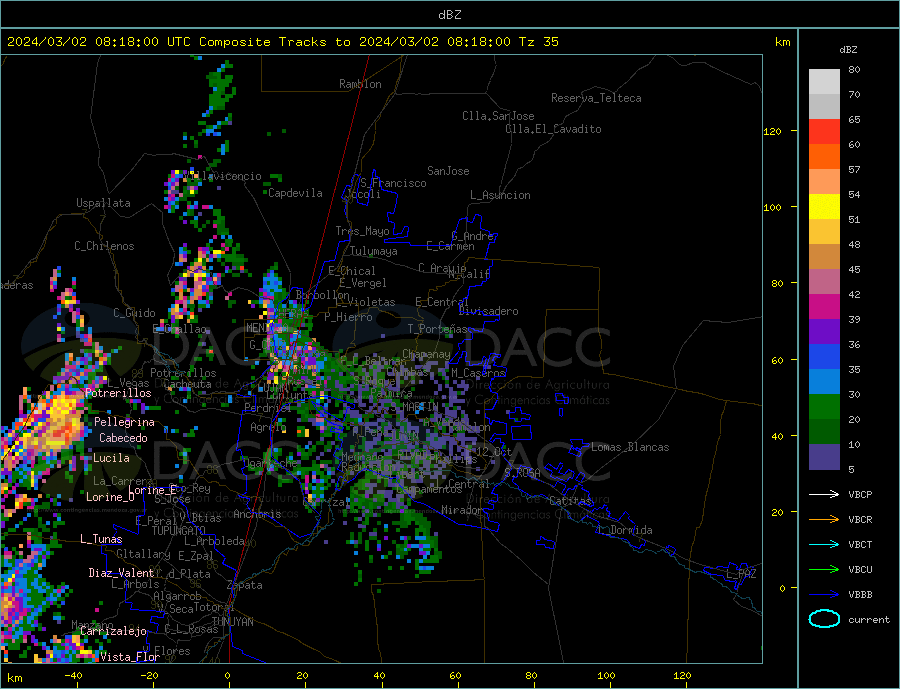Click the 'Tres_Mayo' map label
Screen dimensions: 900x689
[x=362, y=231]
